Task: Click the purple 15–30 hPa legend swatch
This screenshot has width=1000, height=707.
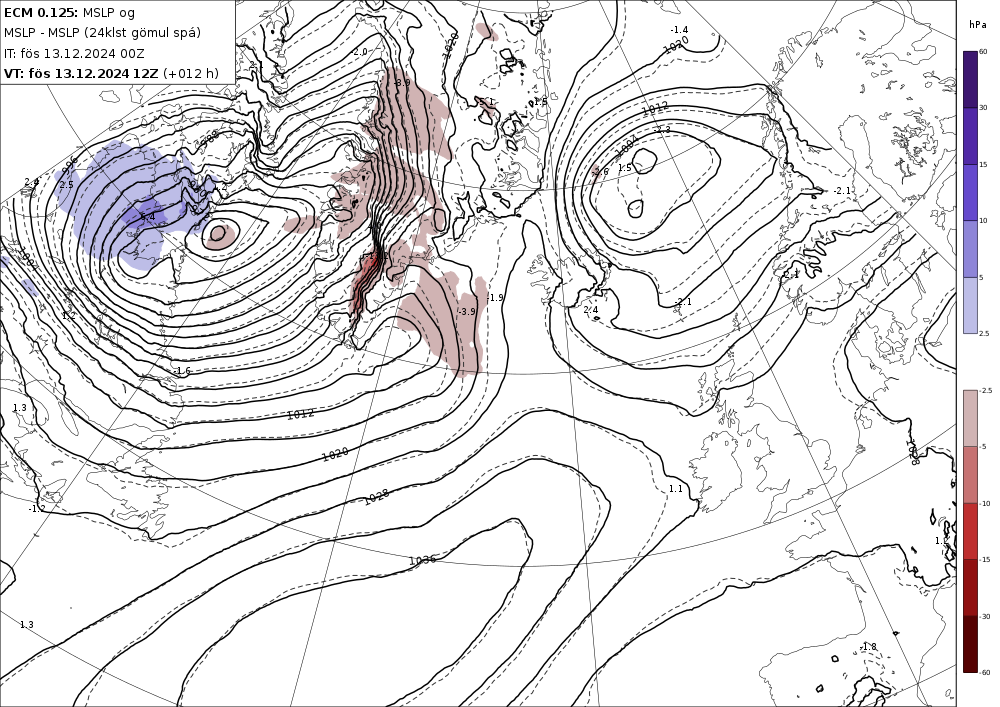Action: point(970,136)
